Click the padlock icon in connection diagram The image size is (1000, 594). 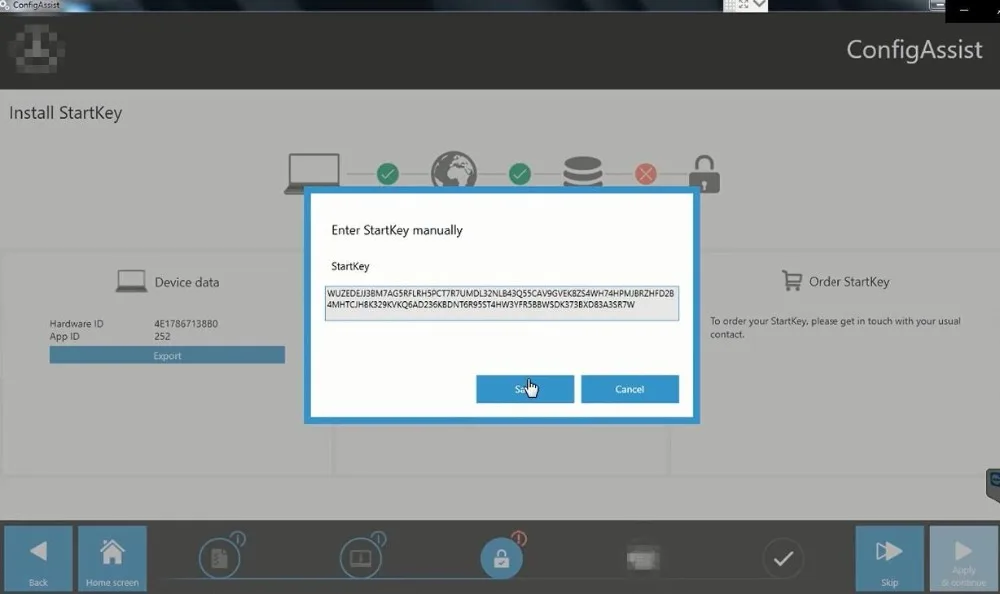click(x=705, y=174)
